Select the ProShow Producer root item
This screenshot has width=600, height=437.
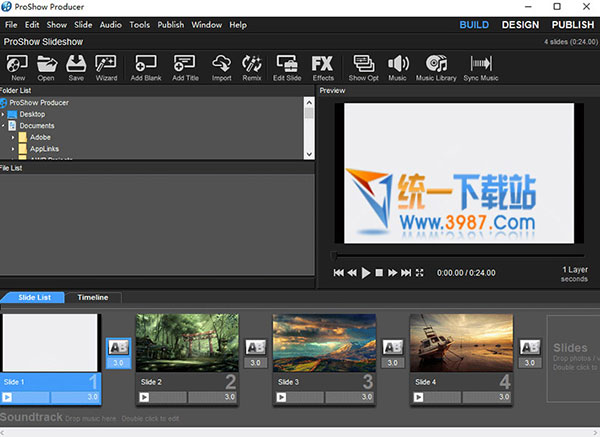click(39, 103)
